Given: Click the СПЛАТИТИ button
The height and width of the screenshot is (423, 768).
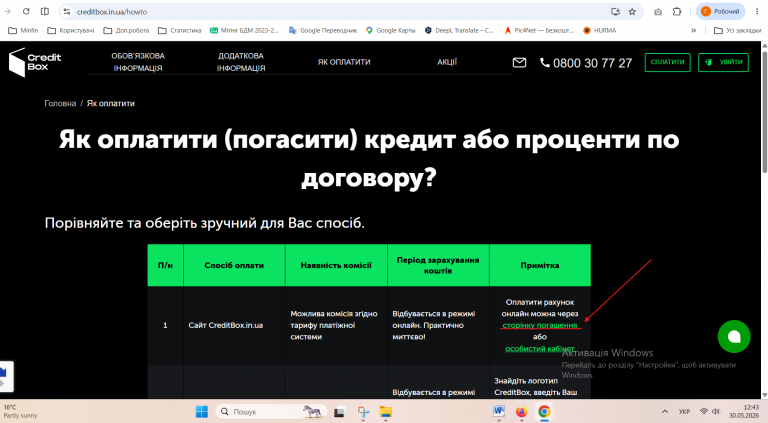Looking at the screenshot, I should coord(668,62).
